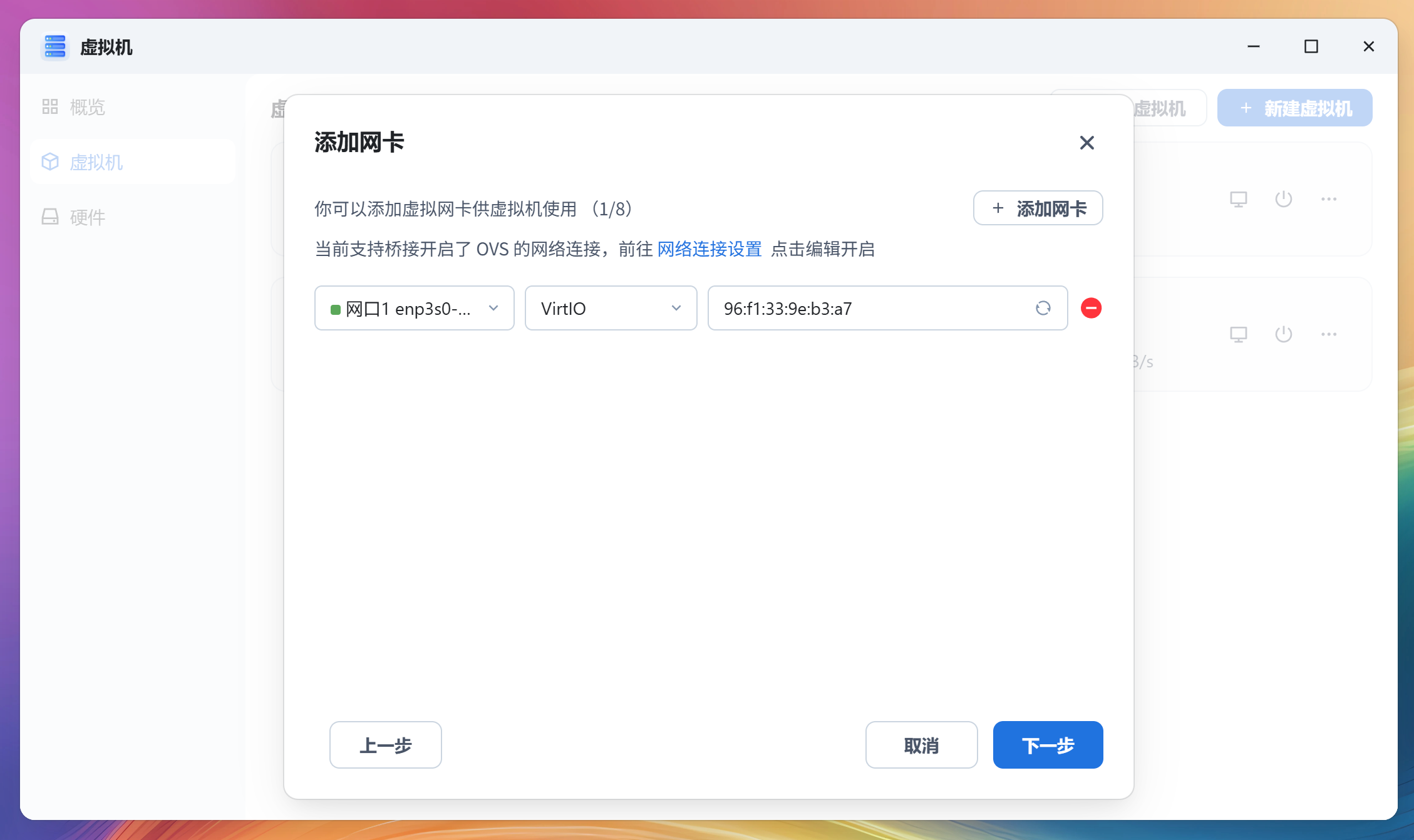Remove the network card using the red minus icon
The height and width of the screenshot is (840, 1414).
pos(1091,308)
